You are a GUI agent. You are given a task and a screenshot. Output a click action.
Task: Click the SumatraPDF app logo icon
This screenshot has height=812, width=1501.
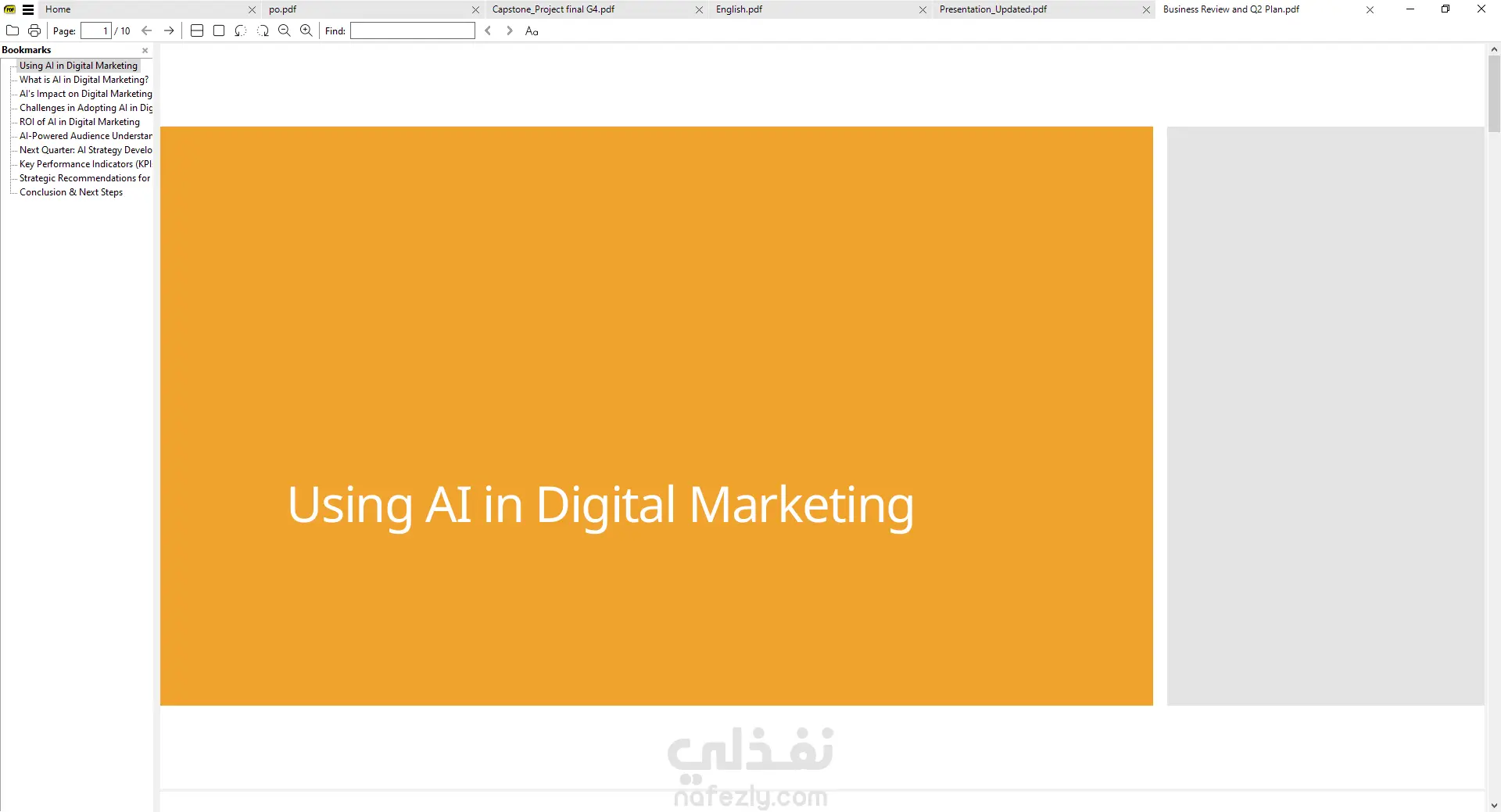point(10,9)
